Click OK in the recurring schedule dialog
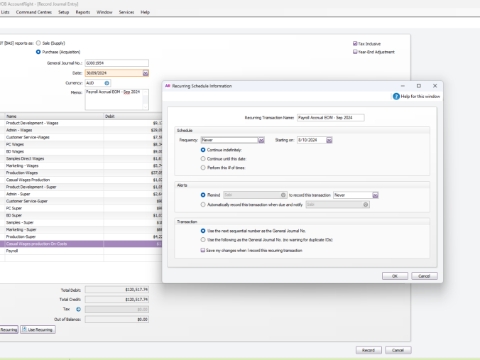Image resolution: width=480 pixels, height=360 pixels. click(395, 276)
